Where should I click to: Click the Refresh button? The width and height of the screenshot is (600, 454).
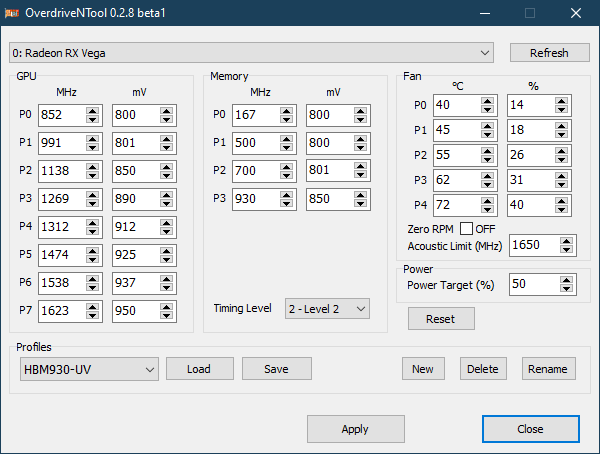pyautogui.click(x=549, y=53)
